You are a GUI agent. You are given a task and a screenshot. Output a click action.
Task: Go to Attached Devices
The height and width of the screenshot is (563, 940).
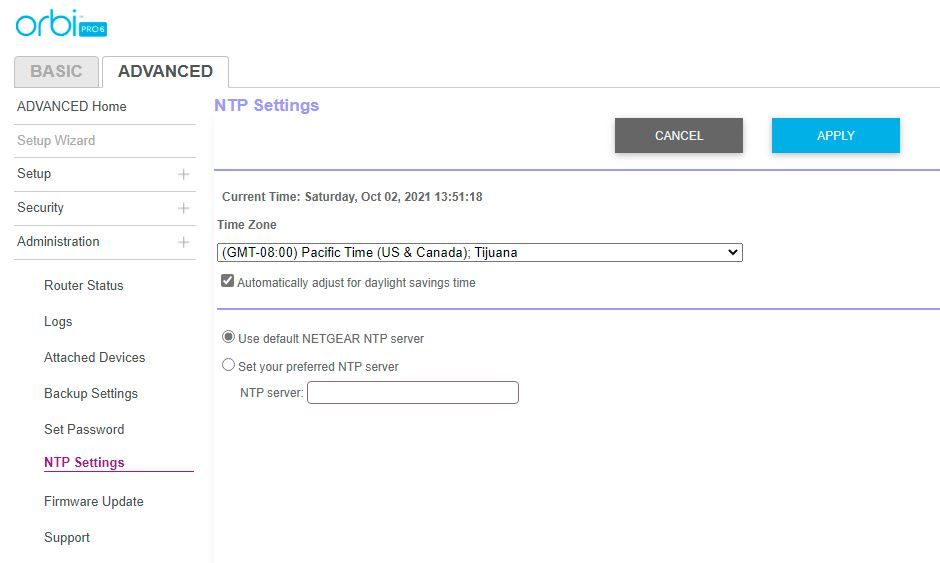[x=95, y=358]
